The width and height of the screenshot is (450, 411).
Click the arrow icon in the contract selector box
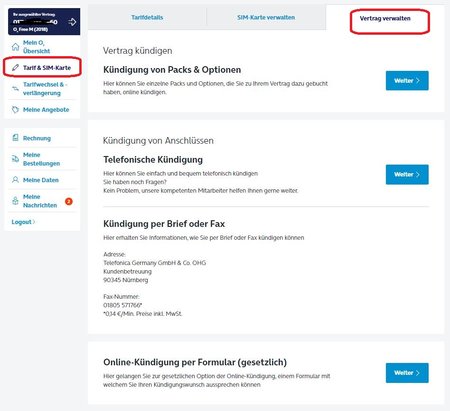(x=72, y=22)
